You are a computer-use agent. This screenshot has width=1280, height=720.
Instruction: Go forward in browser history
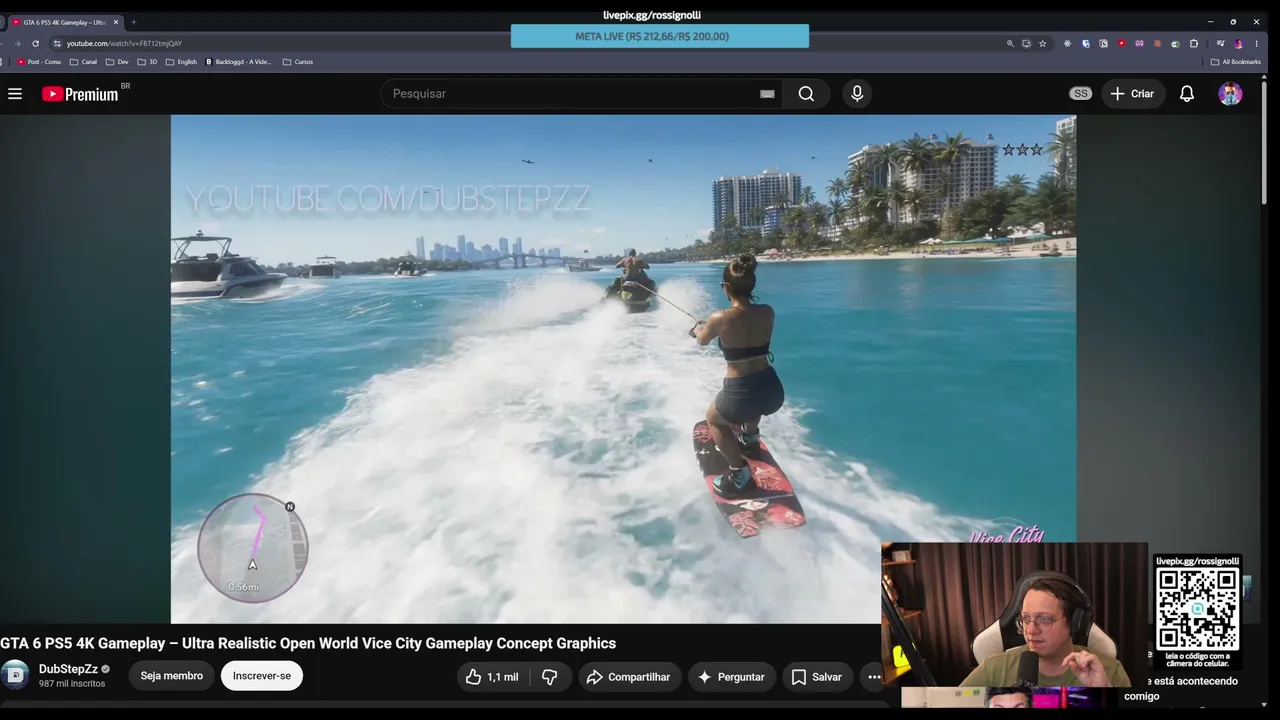point(17,44)
